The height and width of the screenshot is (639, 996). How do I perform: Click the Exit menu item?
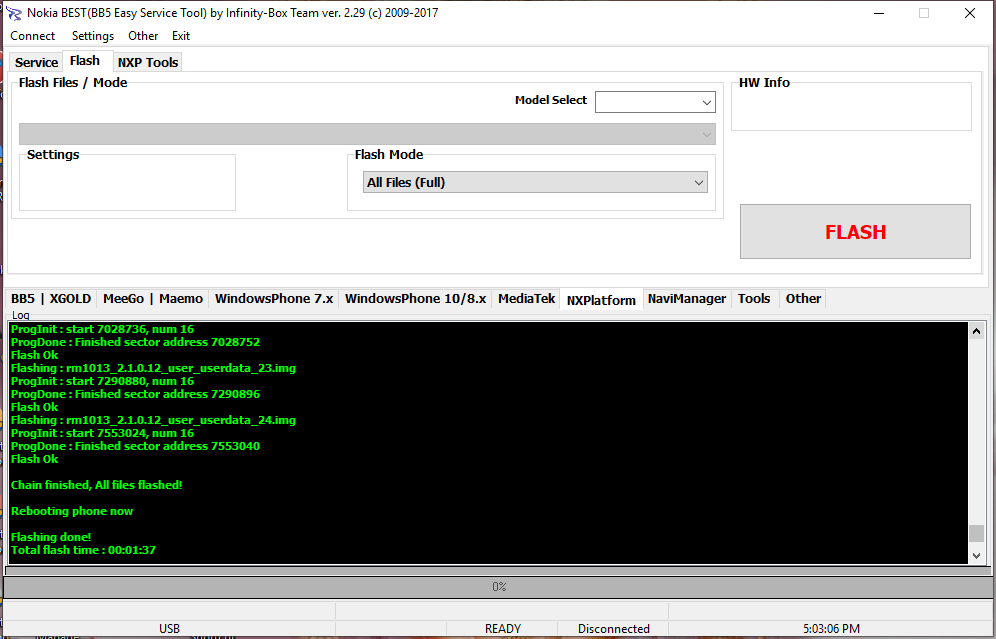click(x=181, y=36)
